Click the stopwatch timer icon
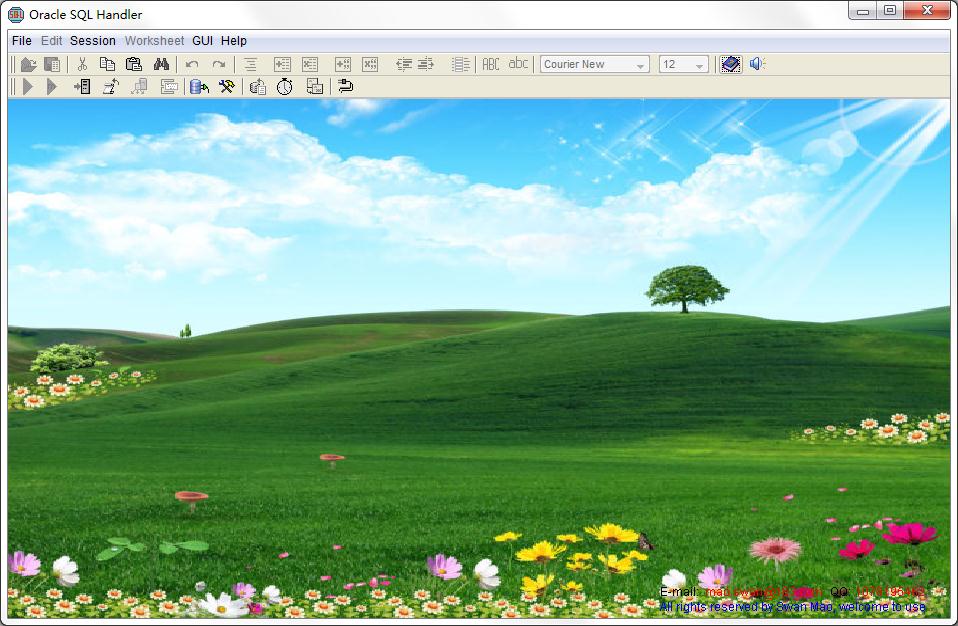Image resolution: width=958 pixels, height=626 pixels. pyautogui.click(x=282, y=85)
